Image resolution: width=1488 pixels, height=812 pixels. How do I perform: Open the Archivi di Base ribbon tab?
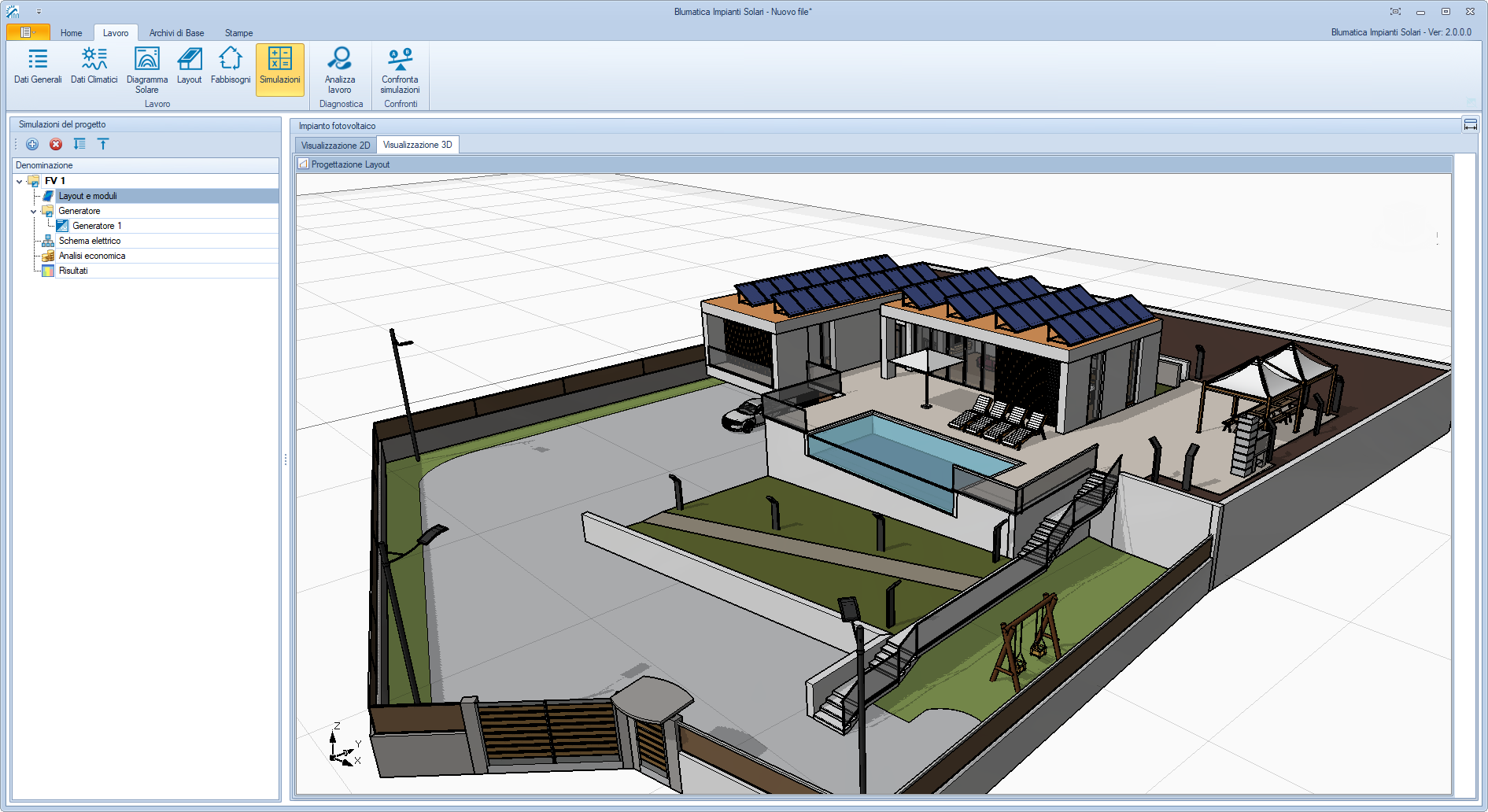[176, 32]
